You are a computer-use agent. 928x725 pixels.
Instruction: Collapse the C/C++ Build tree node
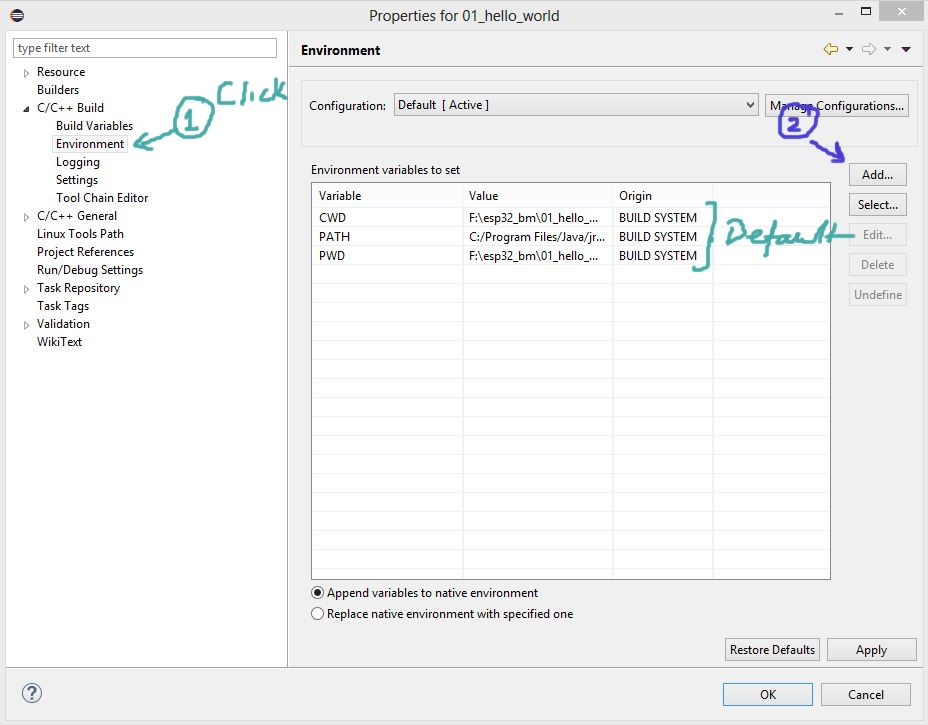tap(27, 108)
